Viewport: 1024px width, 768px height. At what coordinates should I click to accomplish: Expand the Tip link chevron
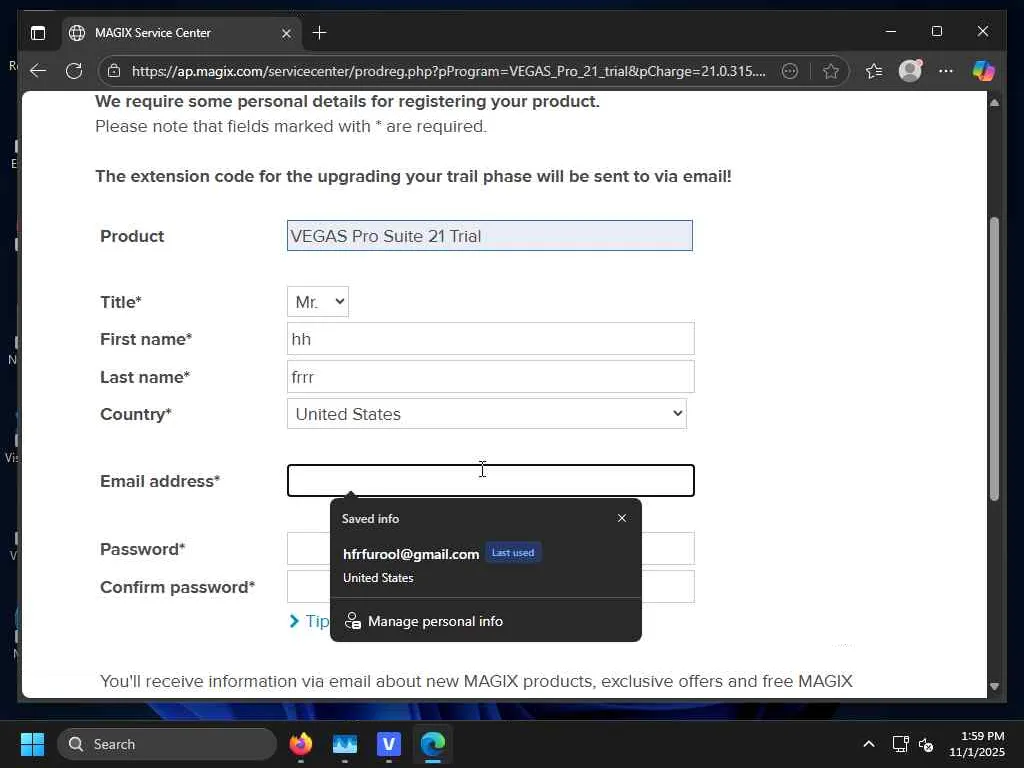(294, 621)
